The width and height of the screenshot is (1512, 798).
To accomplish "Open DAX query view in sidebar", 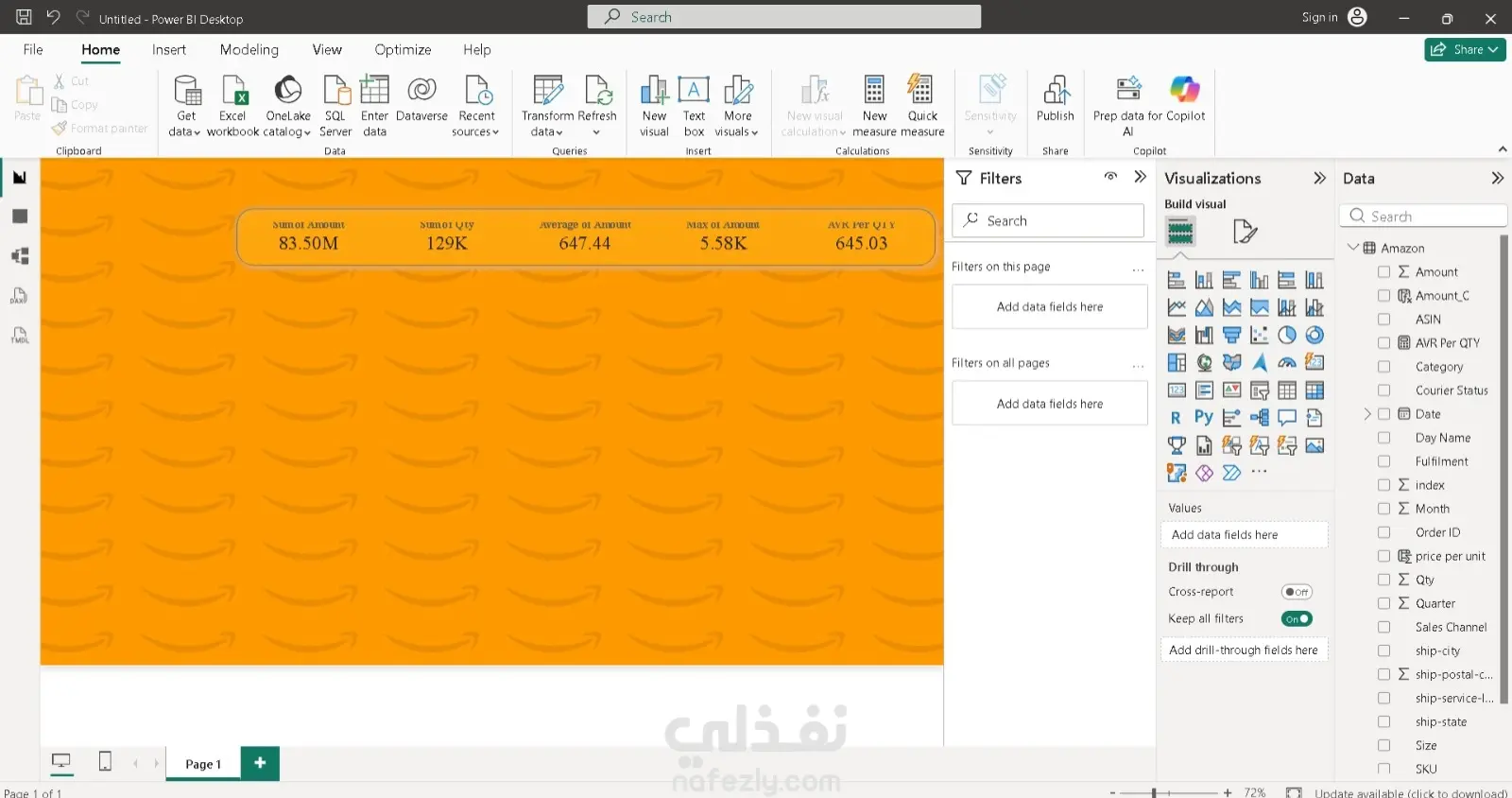I will pos(20,296).
